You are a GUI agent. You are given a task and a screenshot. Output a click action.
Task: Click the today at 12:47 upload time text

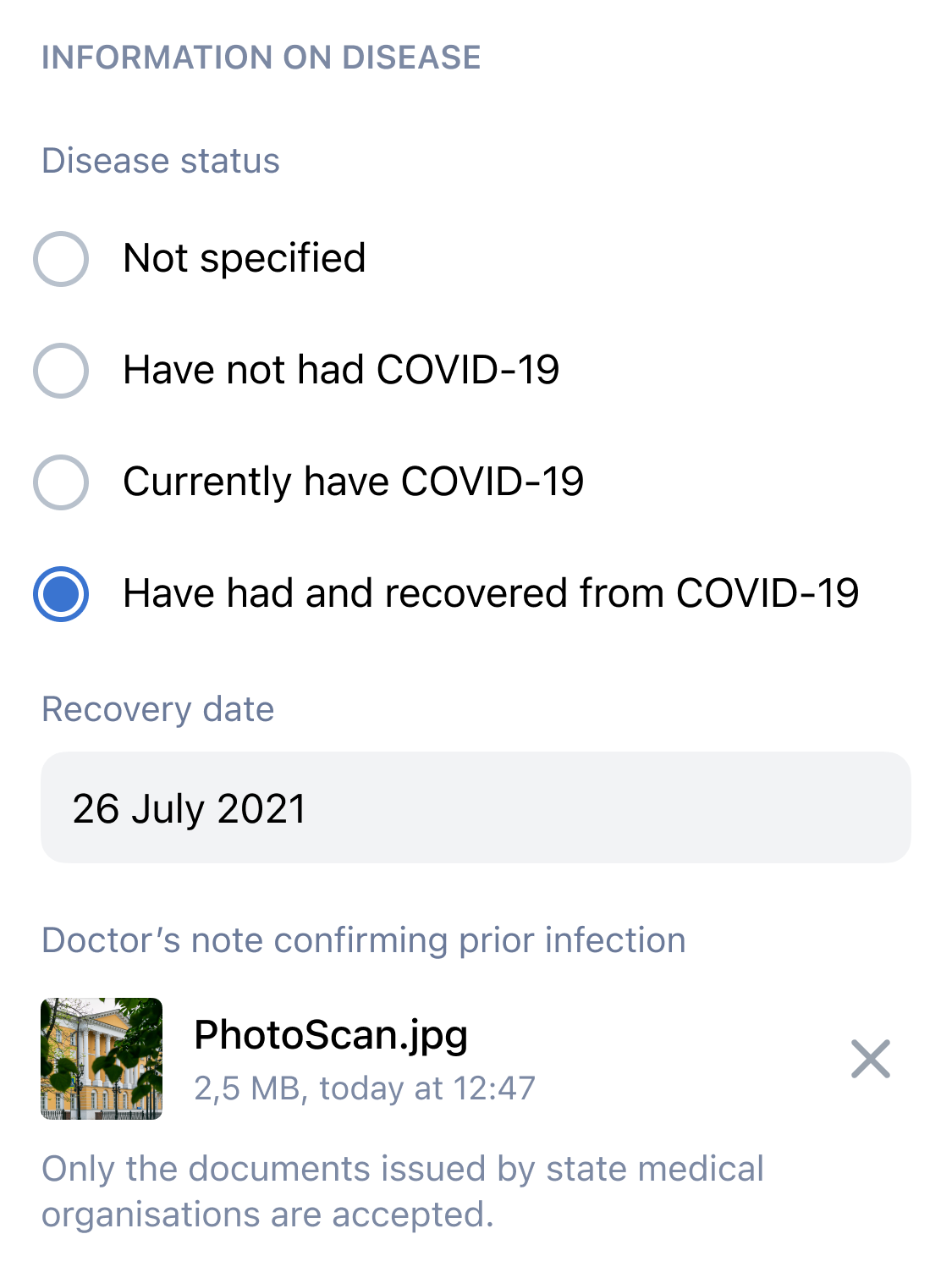coord(427,1088)
